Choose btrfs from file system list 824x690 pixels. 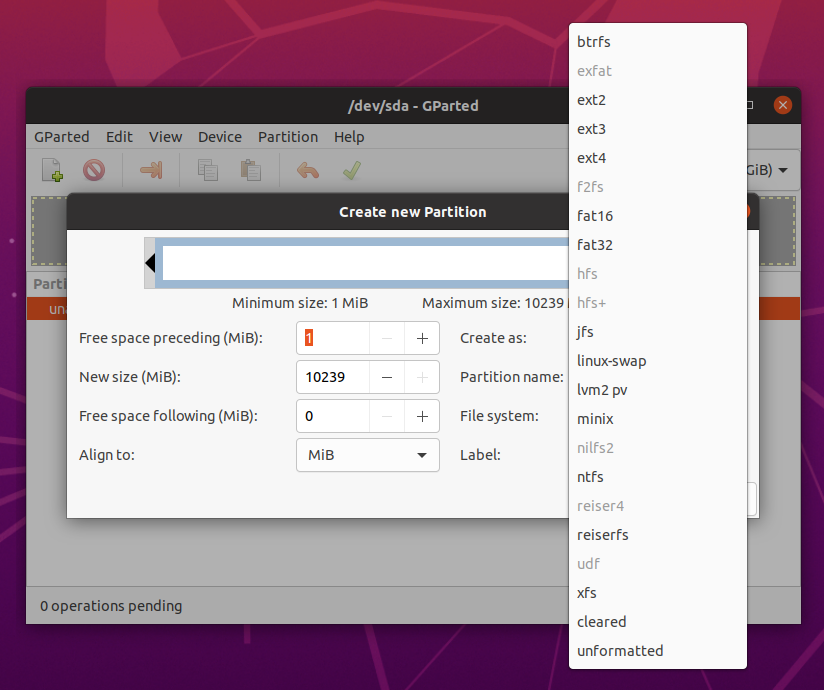657,42
